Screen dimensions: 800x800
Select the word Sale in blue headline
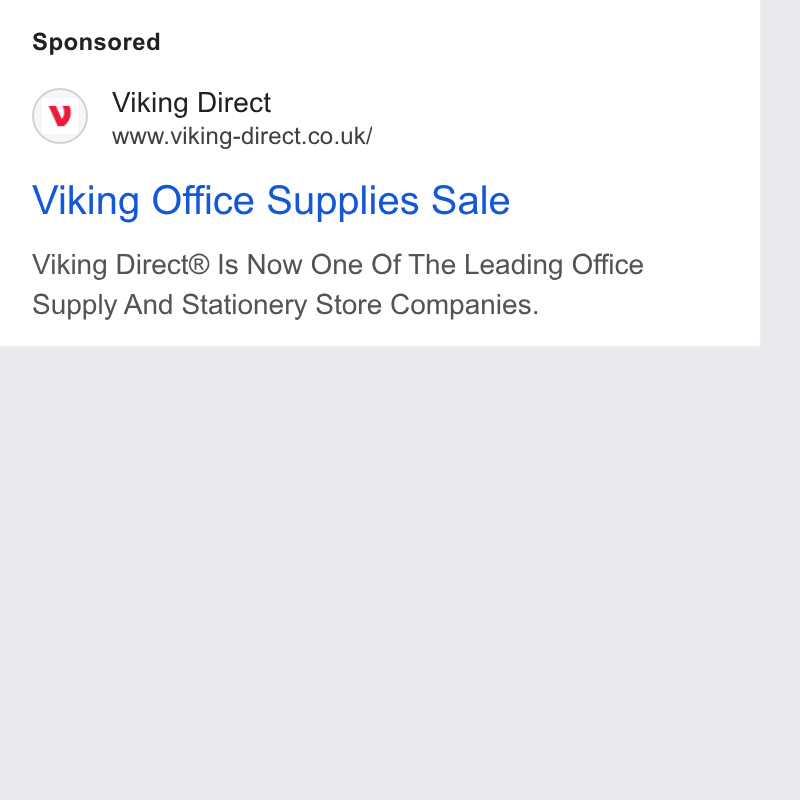click(470, 201)
